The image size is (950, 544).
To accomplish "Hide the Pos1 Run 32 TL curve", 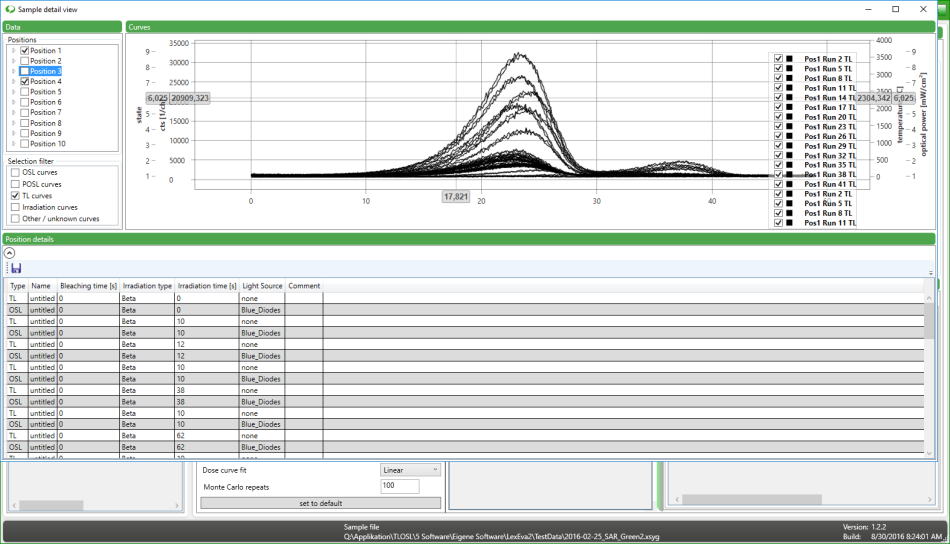I will 779,156.
